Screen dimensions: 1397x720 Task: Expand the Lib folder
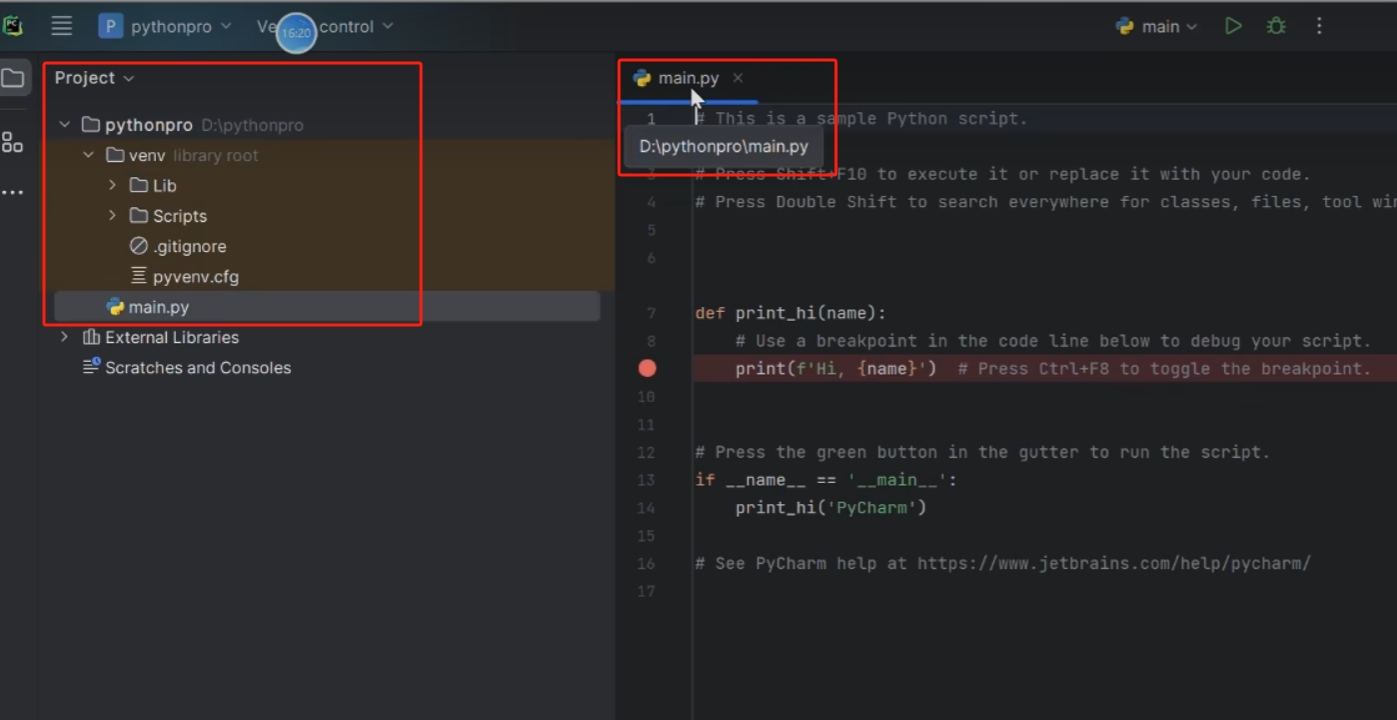(x=112, y=186)
